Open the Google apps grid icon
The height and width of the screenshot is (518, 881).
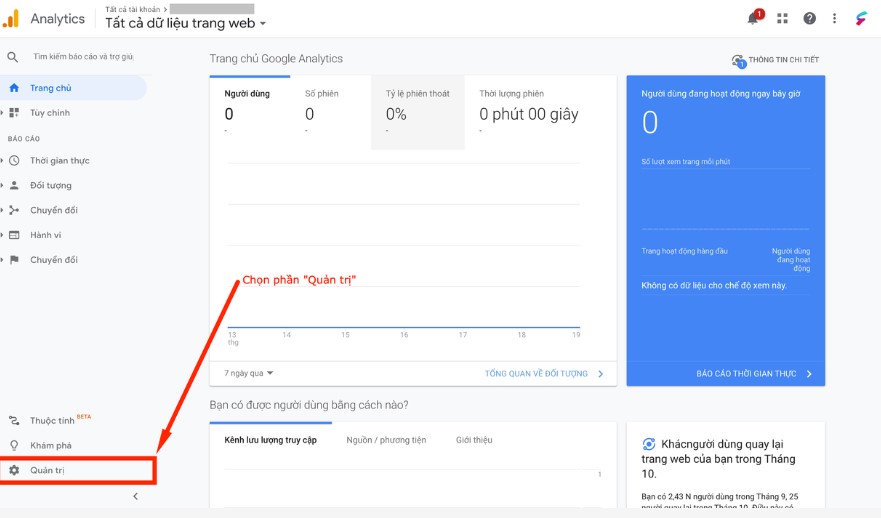(x=782, y=19)
